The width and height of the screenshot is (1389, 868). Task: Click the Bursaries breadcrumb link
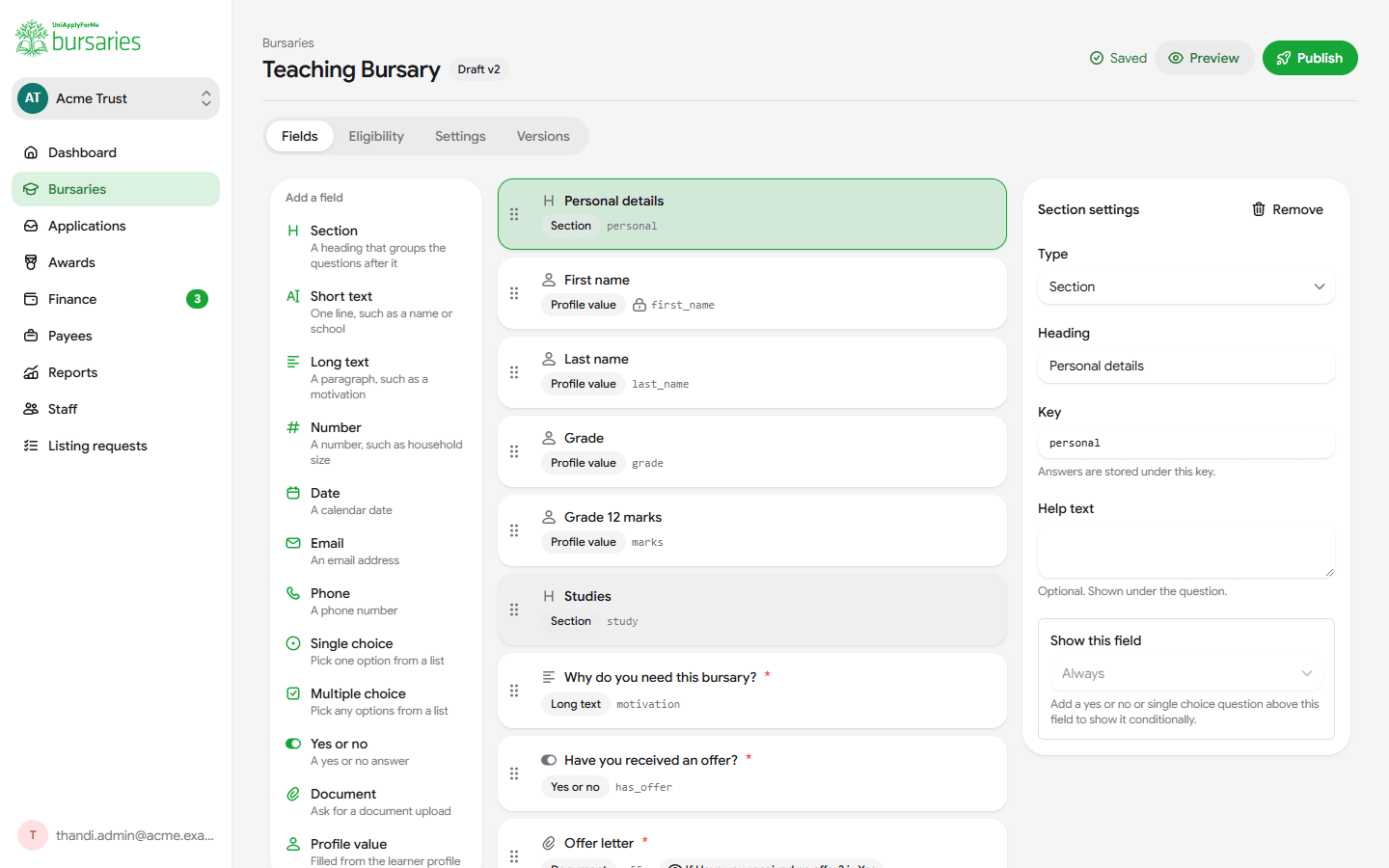coord(288,43)
